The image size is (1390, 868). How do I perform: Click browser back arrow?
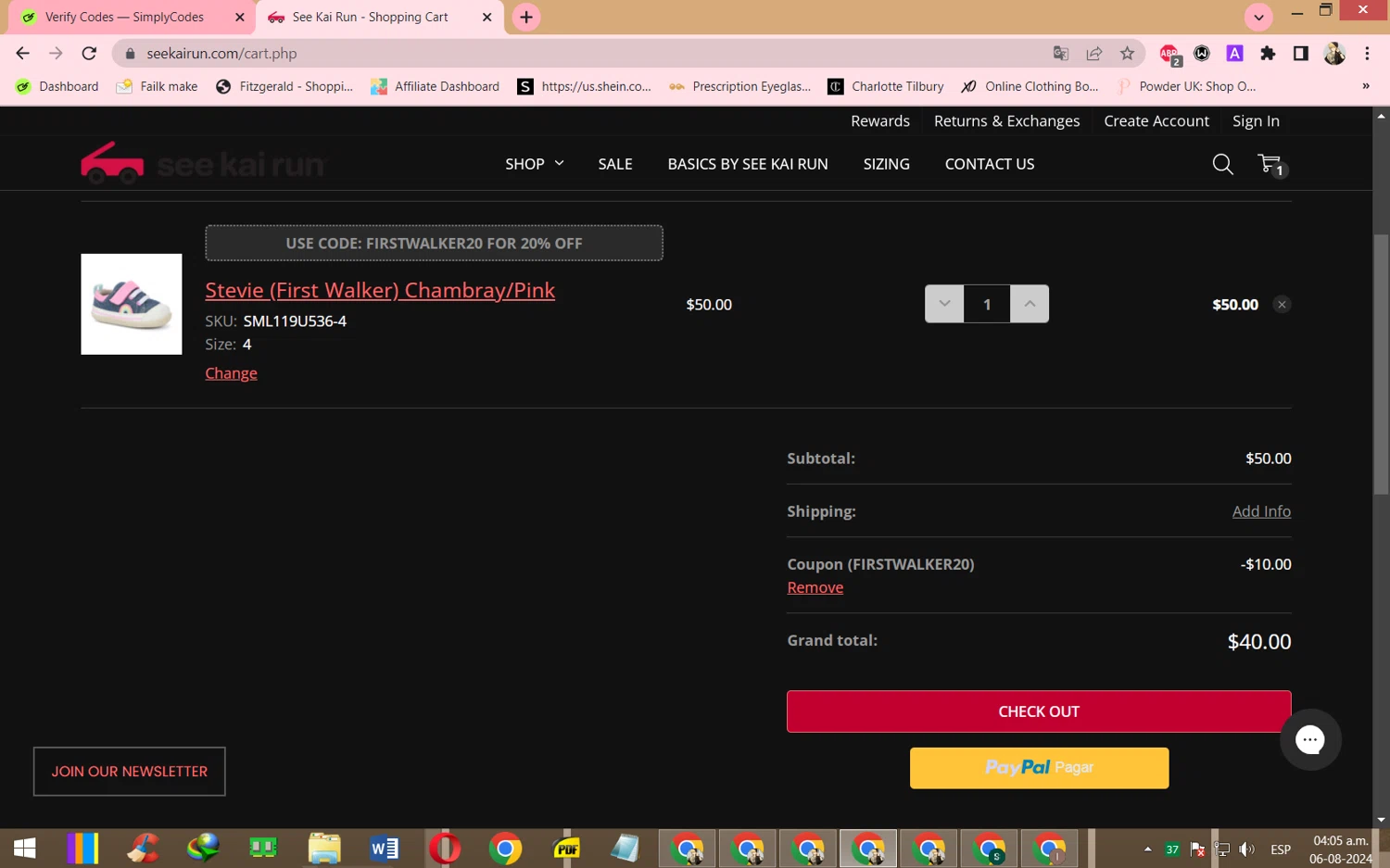(23, 54)
